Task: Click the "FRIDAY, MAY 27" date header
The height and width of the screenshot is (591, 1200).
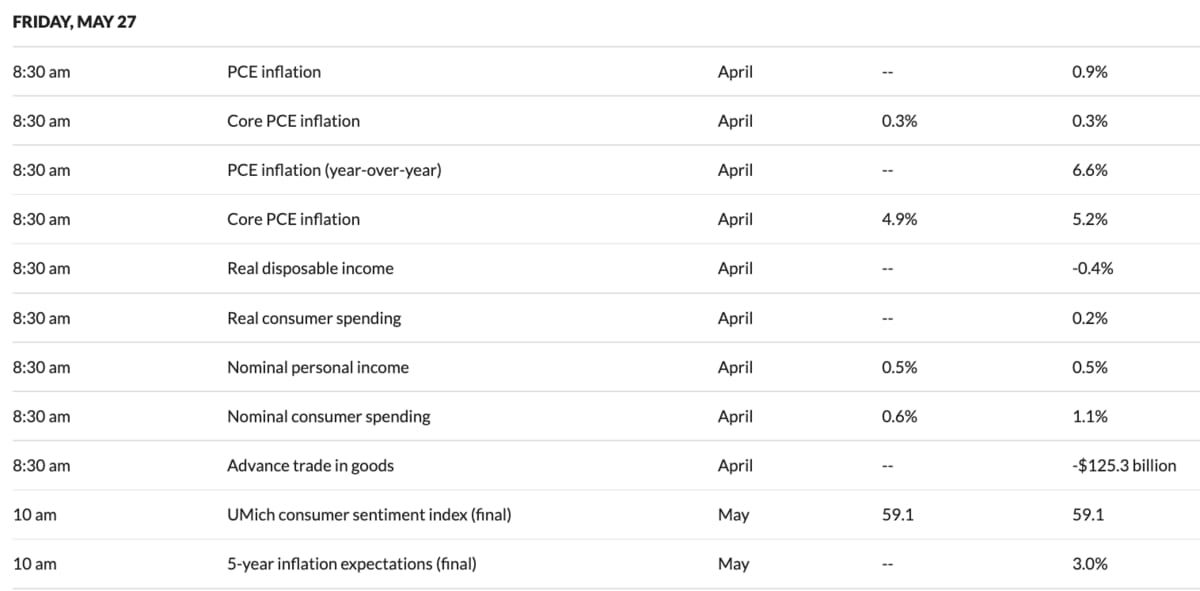Action: click(74, 24)
